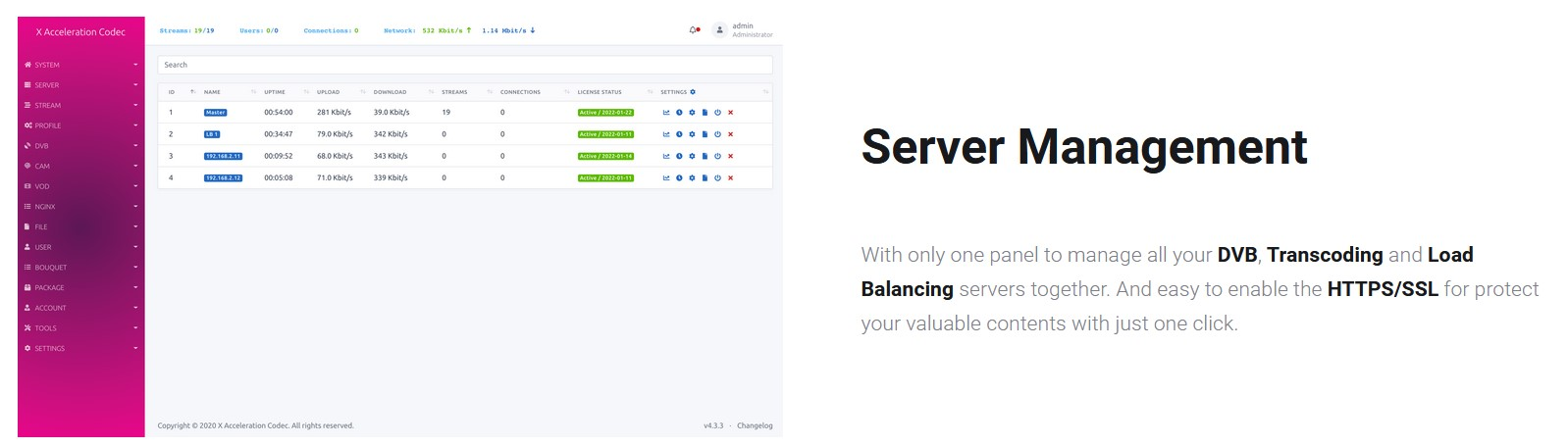1568x447 pixels.
Task: Expand the SYSTEM sidebar menu
Action: (80, 65)
